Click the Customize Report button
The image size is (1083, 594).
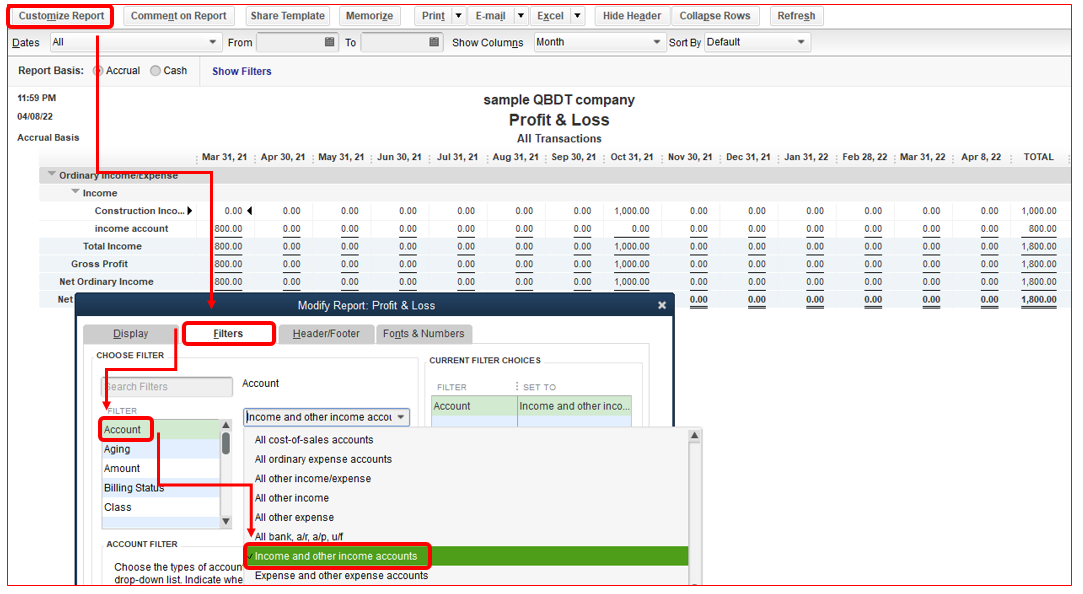point(61,16)
